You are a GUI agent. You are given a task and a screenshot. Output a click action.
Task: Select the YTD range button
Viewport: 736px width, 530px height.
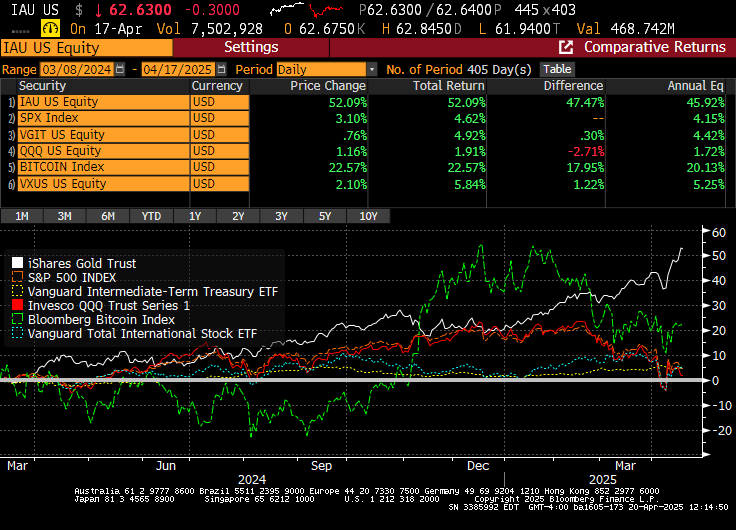point(151,216)
